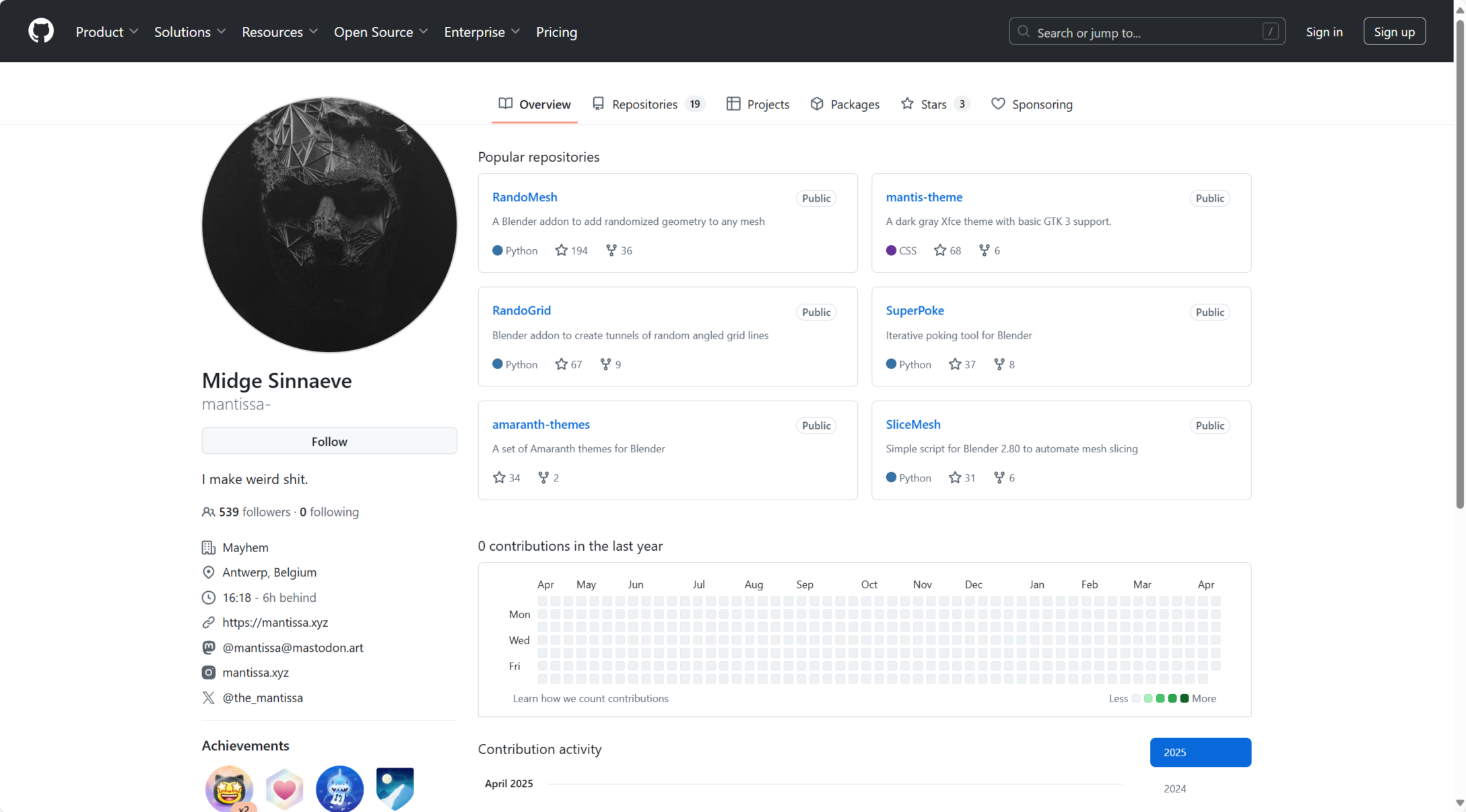This screenshot has height=812, width=1466.
Task: Open the Pull Shark achievement badge
Action: tap(339, 788)
